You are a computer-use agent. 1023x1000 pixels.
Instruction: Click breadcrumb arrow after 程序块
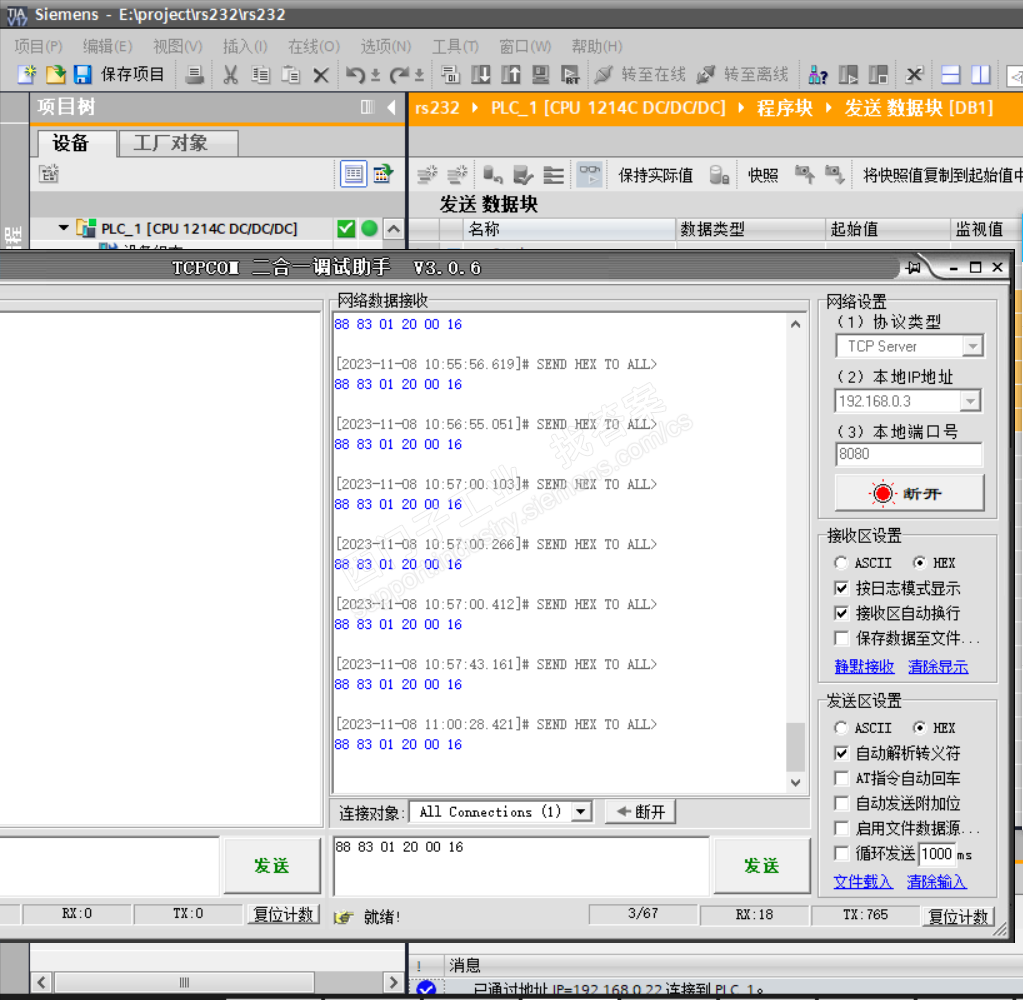[829, 107]
